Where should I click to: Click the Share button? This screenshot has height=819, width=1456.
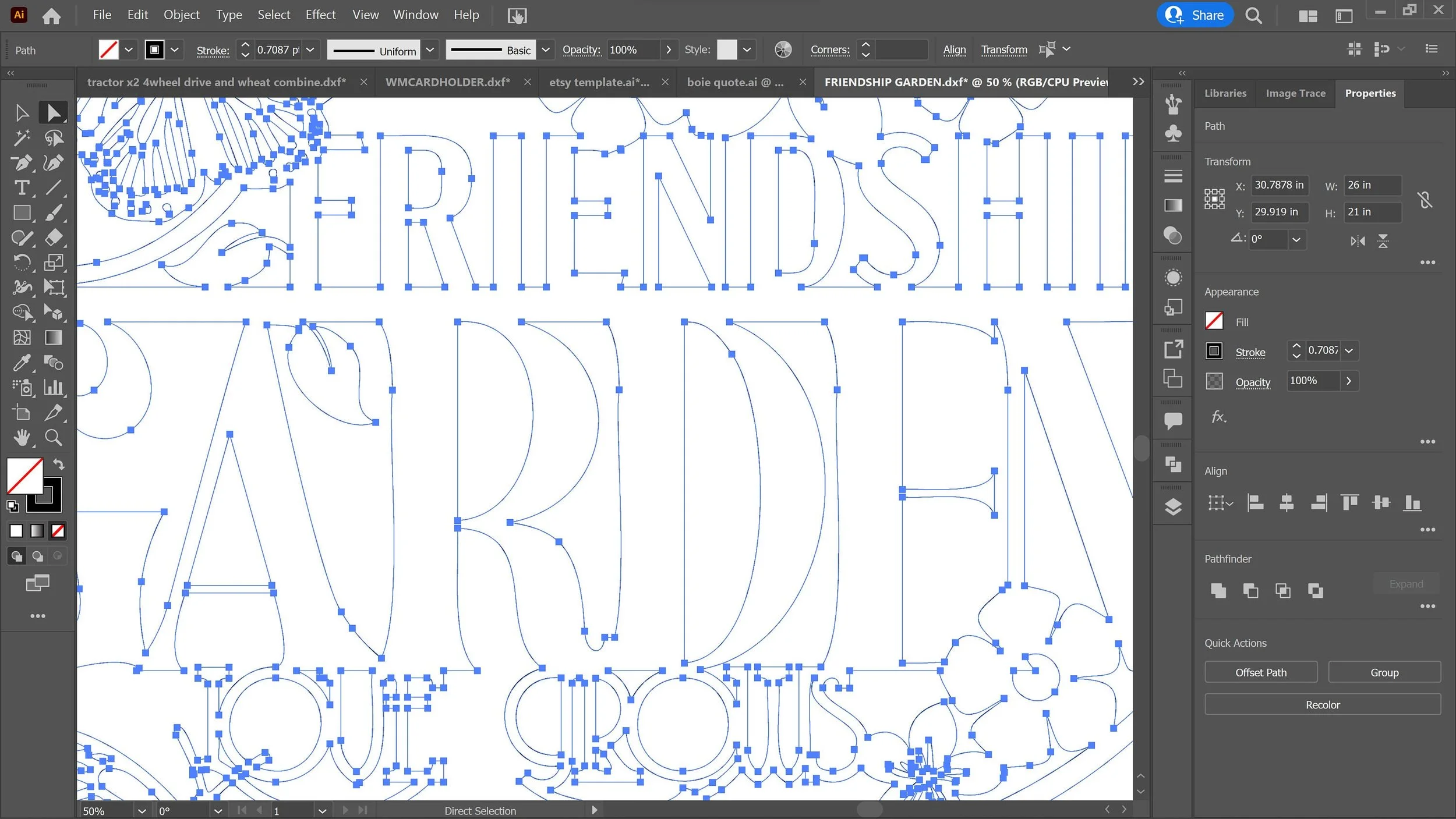click(x=1195, y=15)
